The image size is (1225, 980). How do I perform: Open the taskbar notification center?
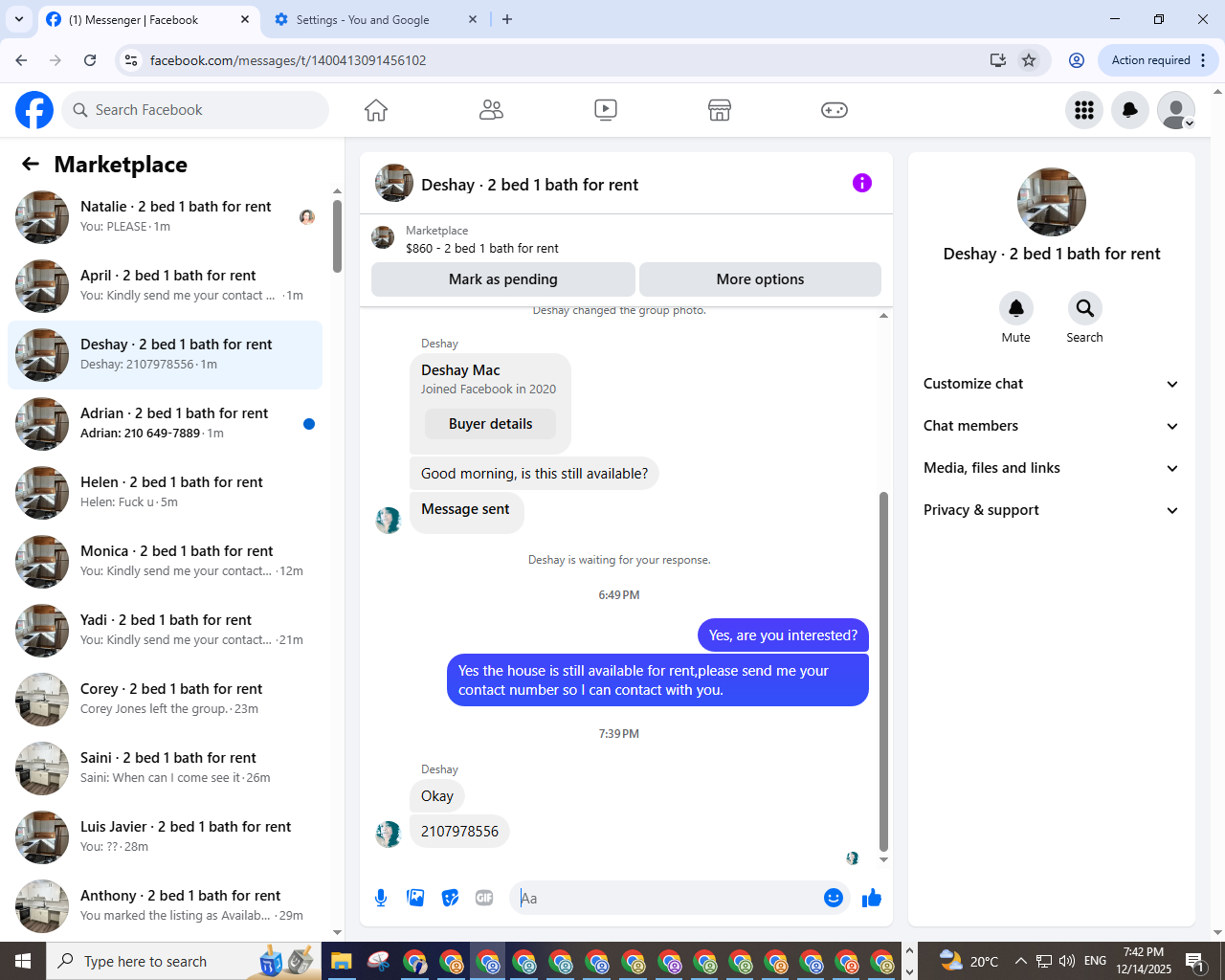click(1195, 961)
